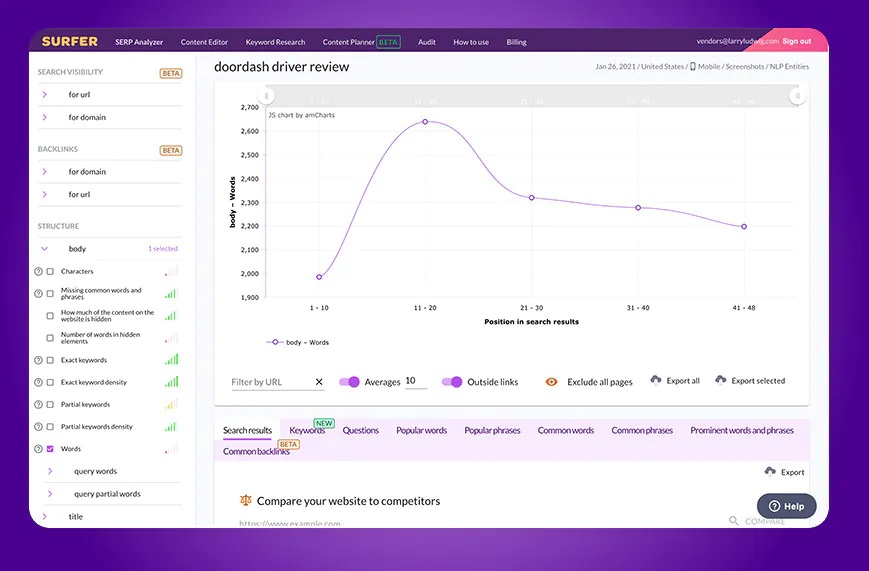This screenshot has height=571, width=869.
Task: Click the mobile device icon in header
Action: point(693,67)
